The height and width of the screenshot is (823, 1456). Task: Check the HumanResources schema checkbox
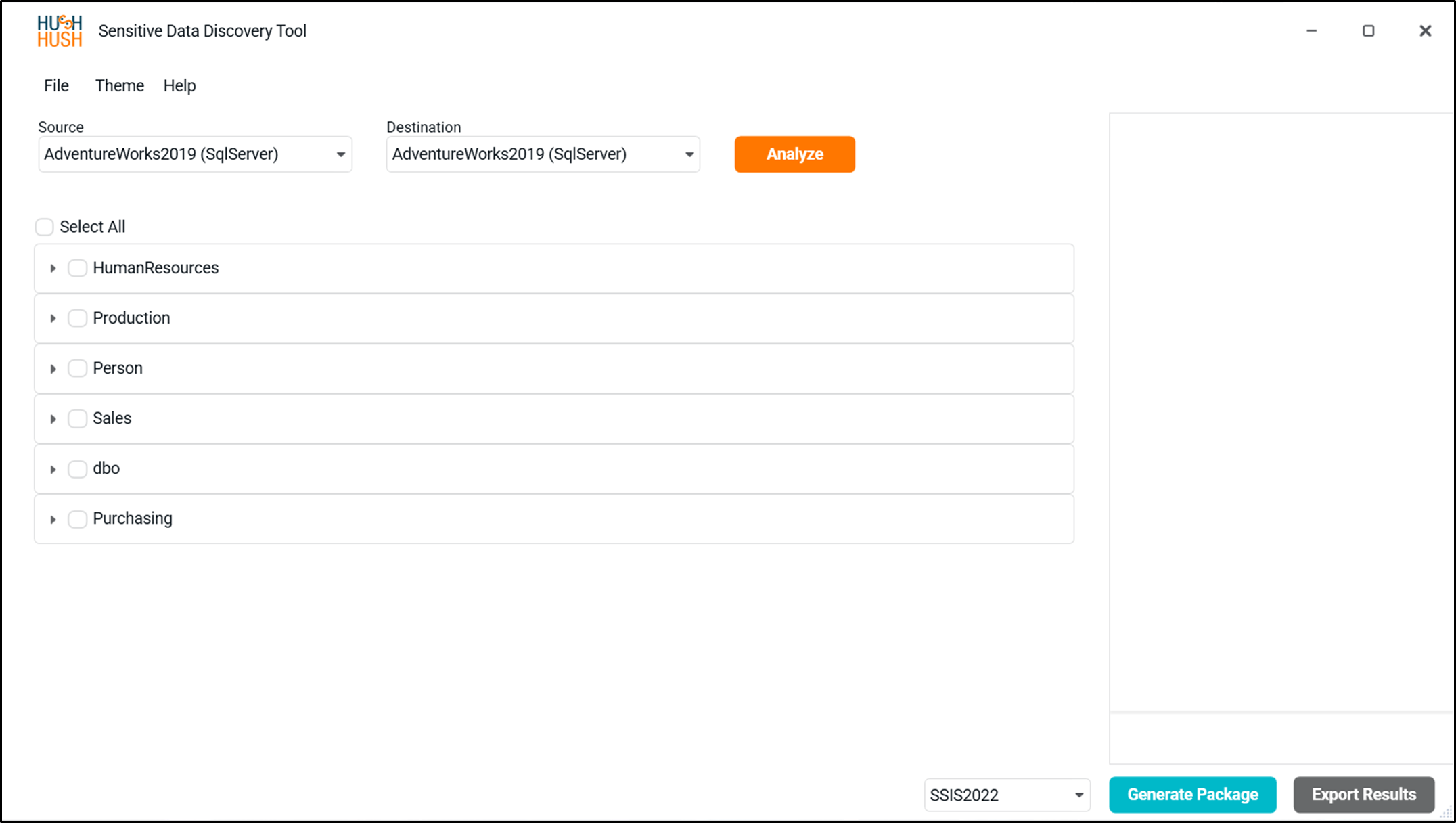click(77, 268)
